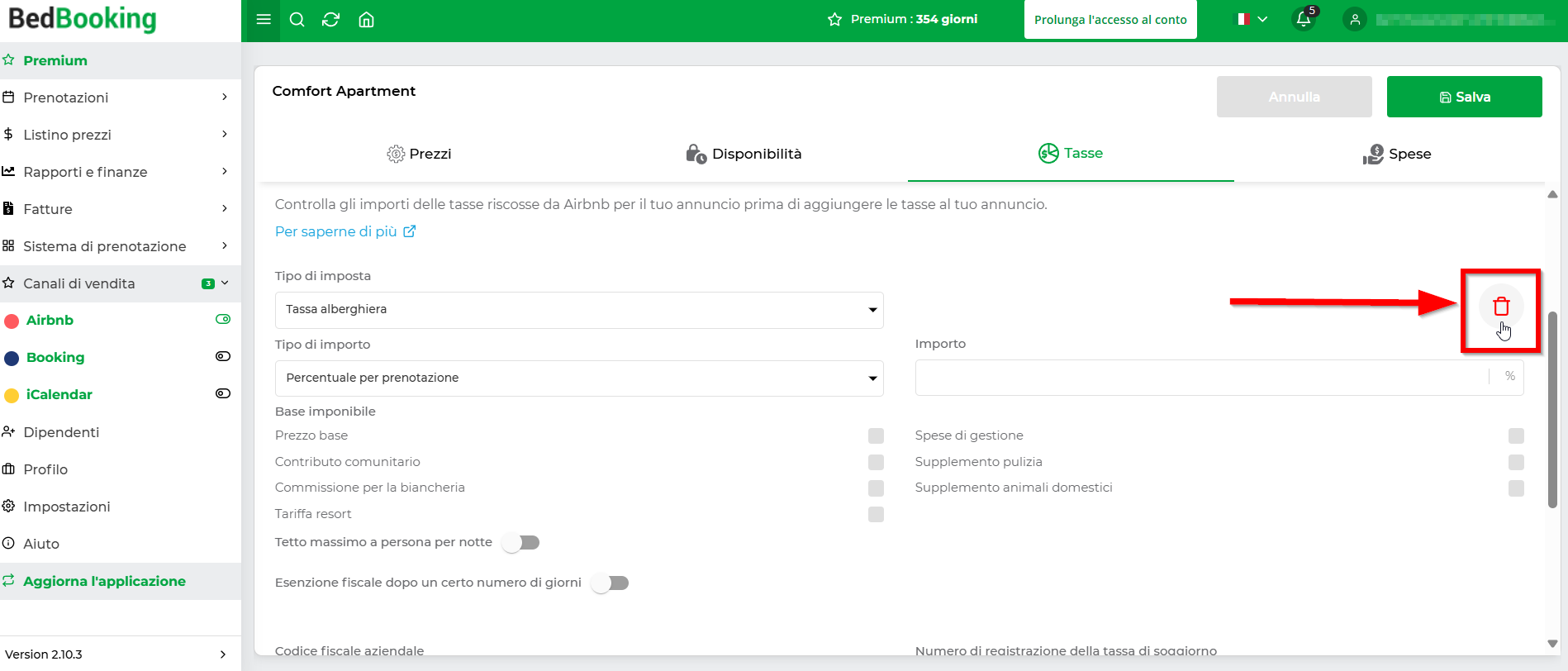
Task: Switch to the Spese tab
Action: [x=1397, y=154]
